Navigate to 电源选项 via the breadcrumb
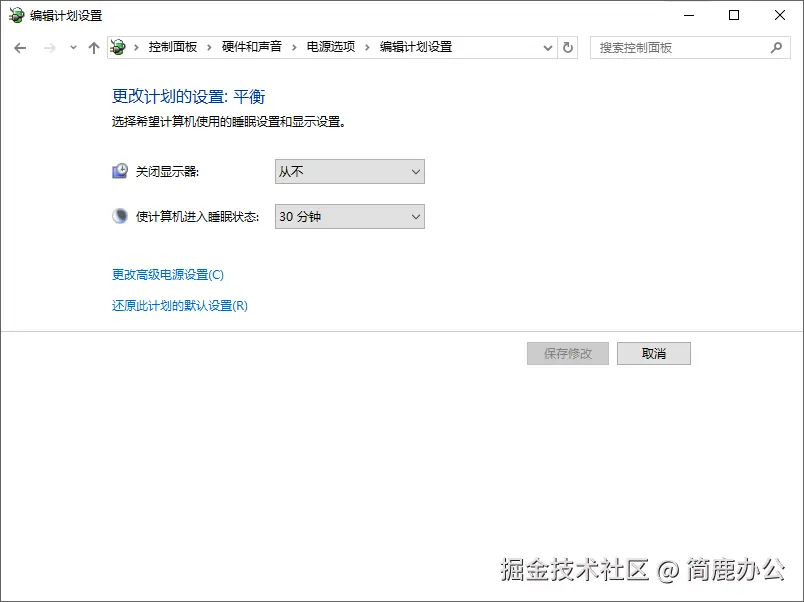This screenshot has width=804, height=602. [326, 46]
